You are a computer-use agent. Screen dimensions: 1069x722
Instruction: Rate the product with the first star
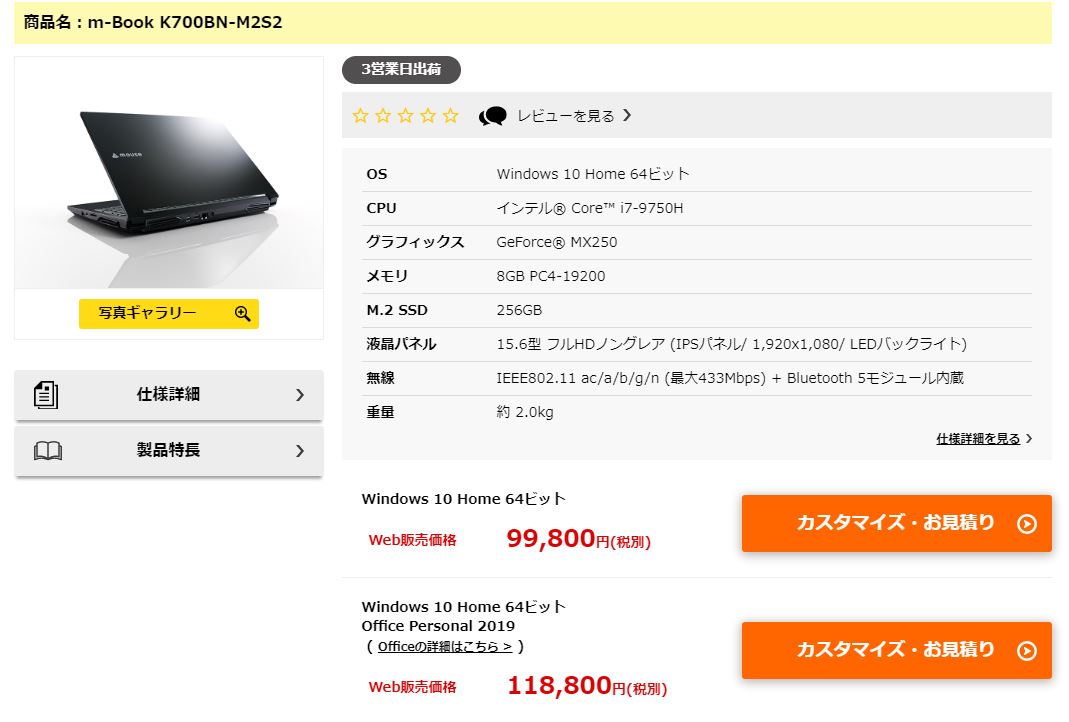click(360, 115)
